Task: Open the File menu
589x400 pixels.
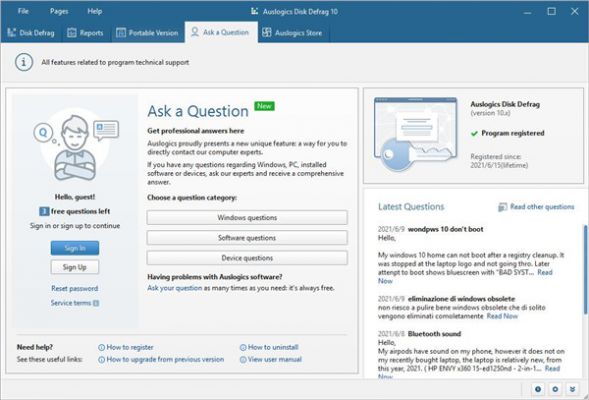Action: 23,11
